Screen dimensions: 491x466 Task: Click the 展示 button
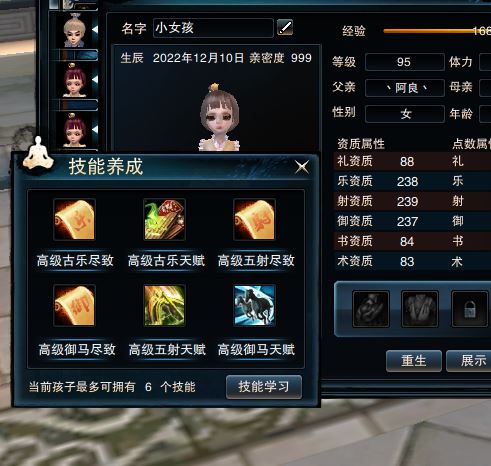pos(469,361)
